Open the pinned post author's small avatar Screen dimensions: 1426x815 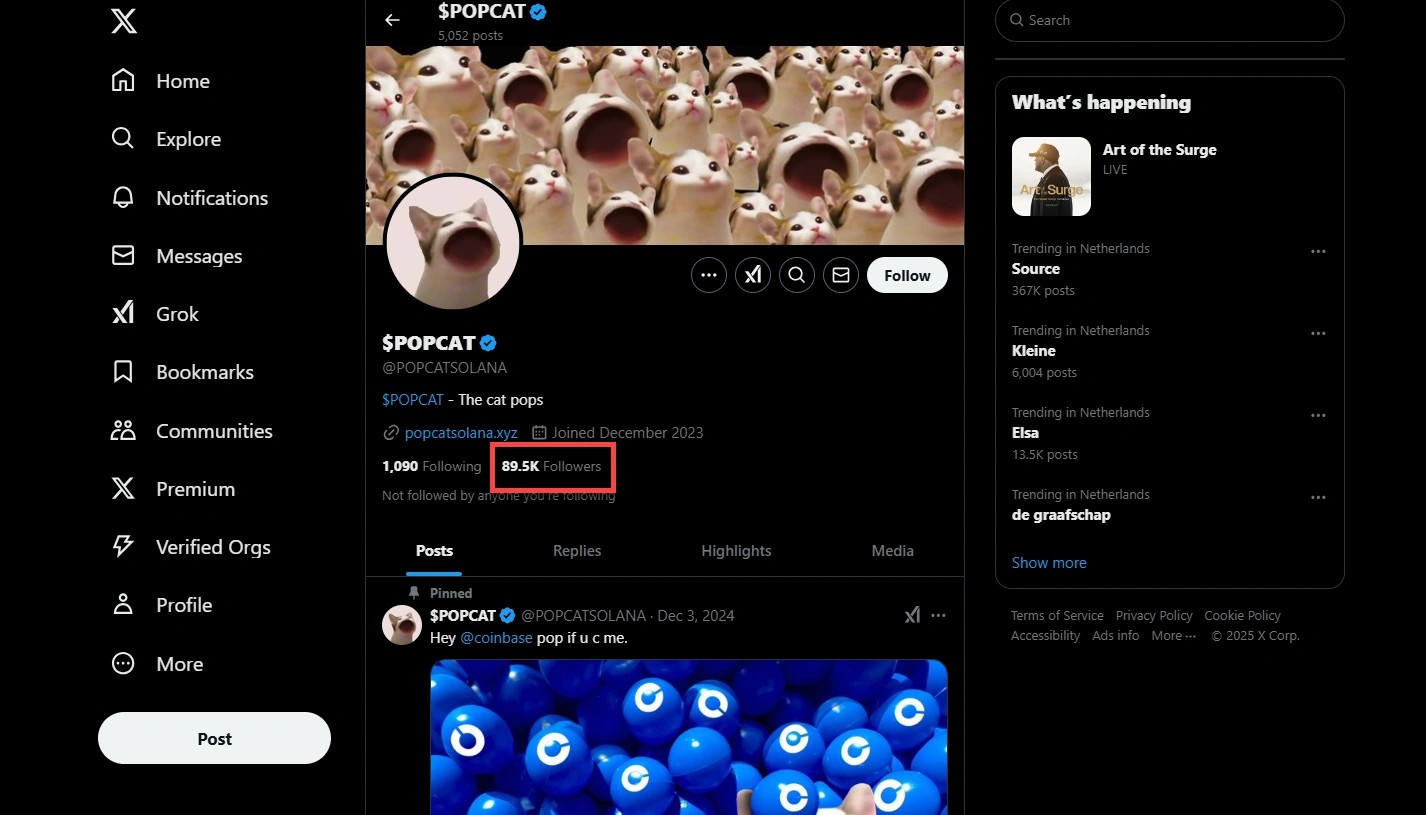tap(402, 625)
